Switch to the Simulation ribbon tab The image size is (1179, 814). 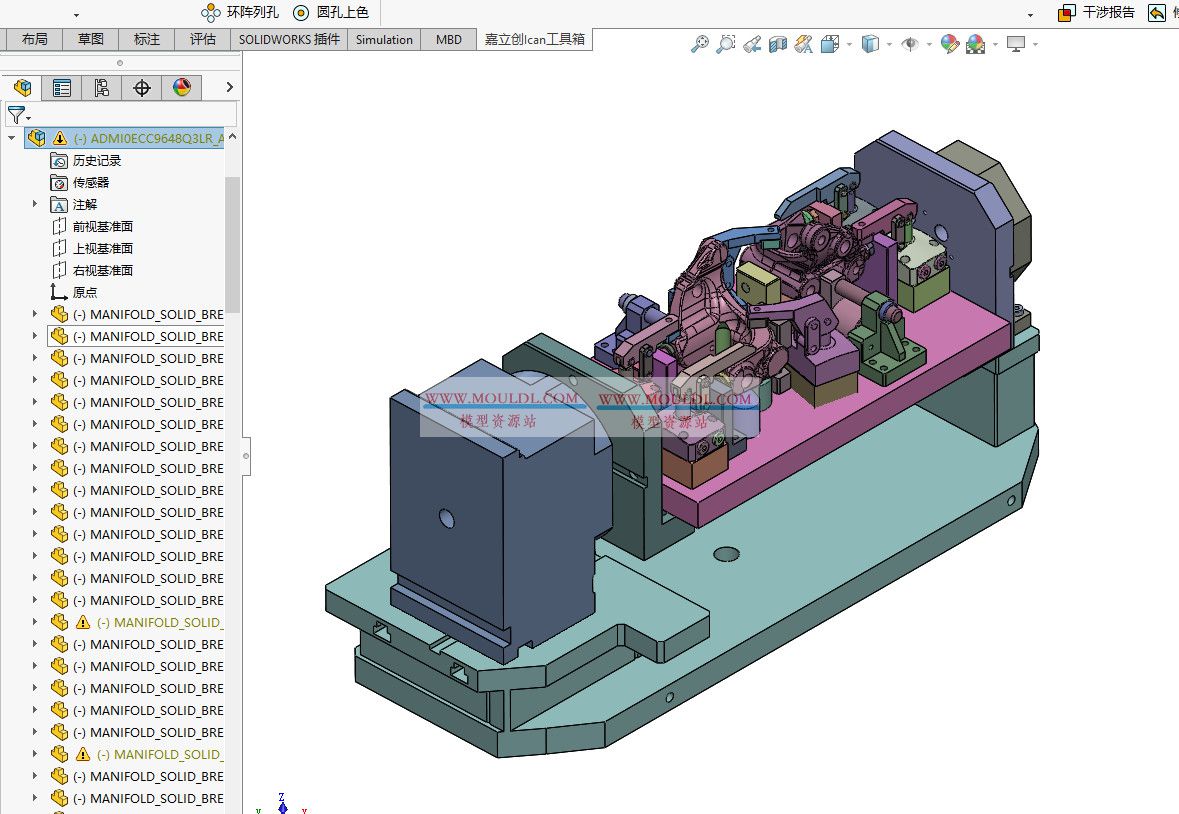pyautogui.click(x=383, y=39)
